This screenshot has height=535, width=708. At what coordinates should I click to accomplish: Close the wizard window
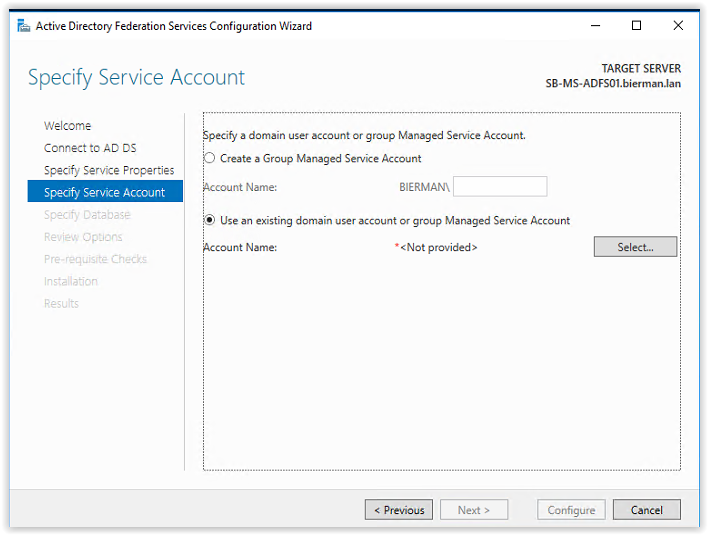coord(678,26)
